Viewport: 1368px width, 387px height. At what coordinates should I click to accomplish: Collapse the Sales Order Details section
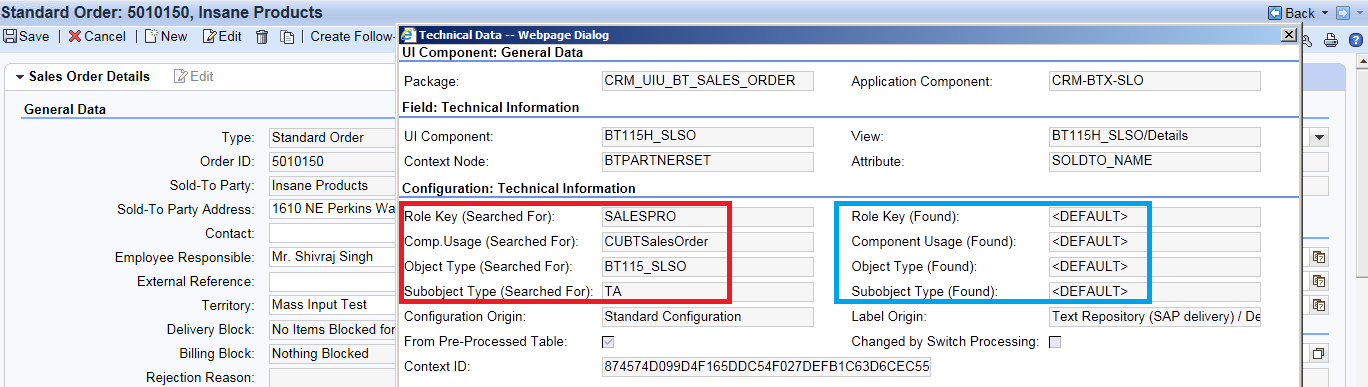19,76
